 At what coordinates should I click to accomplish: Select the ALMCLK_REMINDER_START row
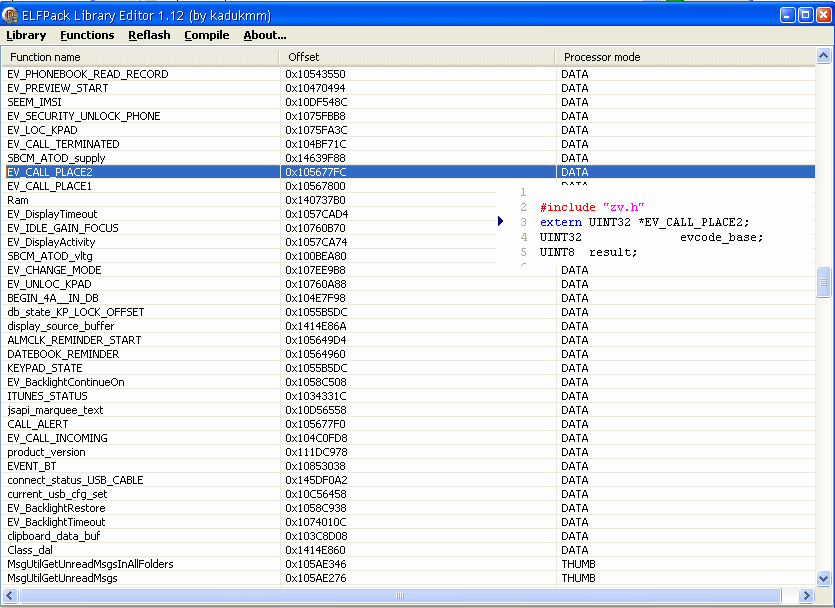[408, 340]
